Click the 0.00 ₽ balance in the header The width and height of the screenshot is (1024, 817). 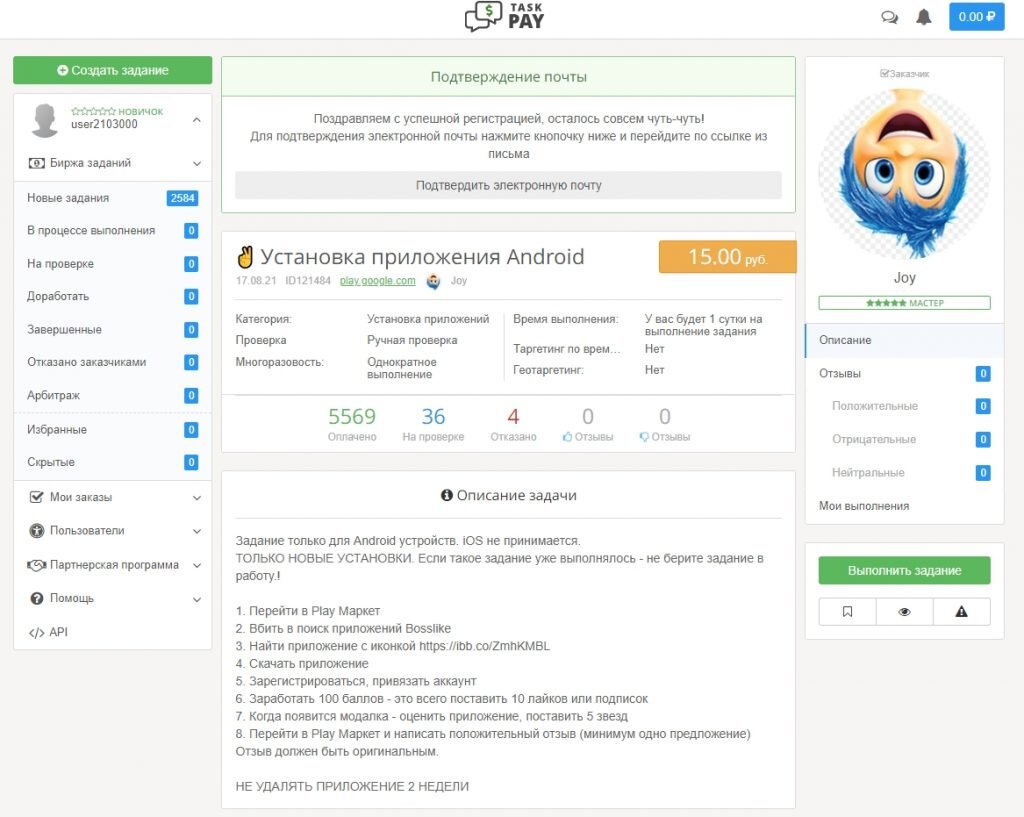tap(975, 17)
